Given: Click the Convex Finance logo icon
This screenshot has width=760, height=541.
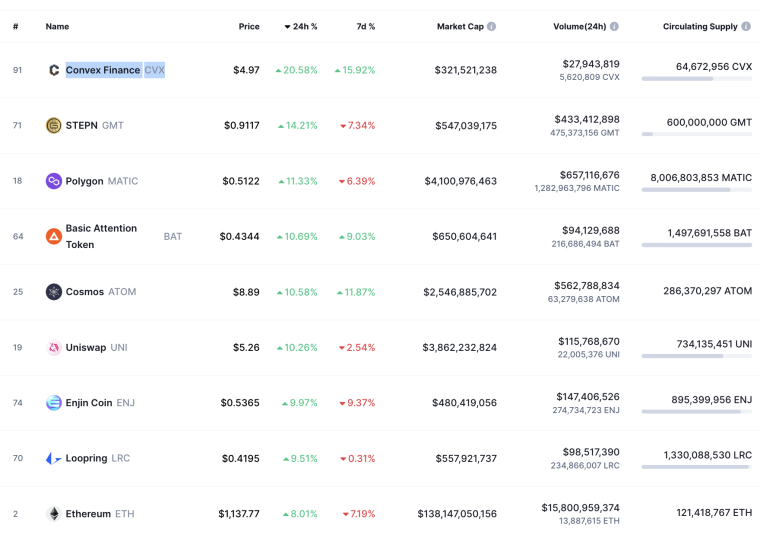Looking at the screenshot, I should tap(54, 70).
